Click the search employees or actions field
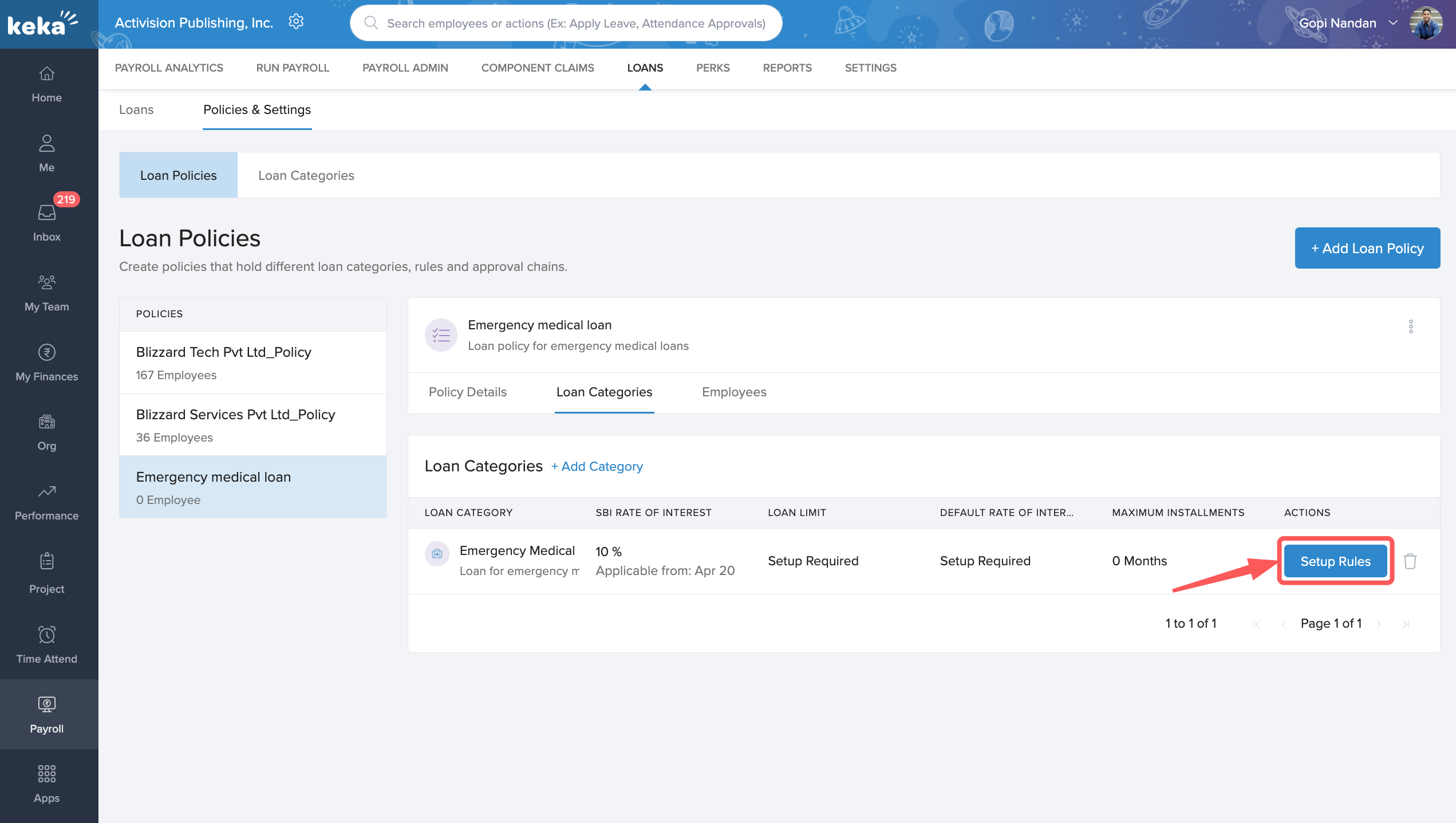Screen dimensions: 1456x823 (575, 23)
